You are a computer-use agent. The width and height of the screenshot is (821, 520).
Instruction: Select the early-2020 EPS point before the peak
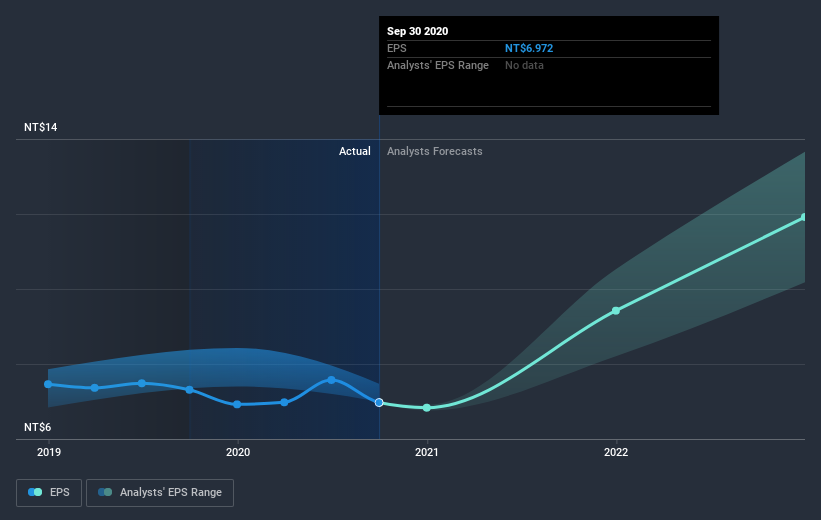pyautogui.click(x=284, y=402)
